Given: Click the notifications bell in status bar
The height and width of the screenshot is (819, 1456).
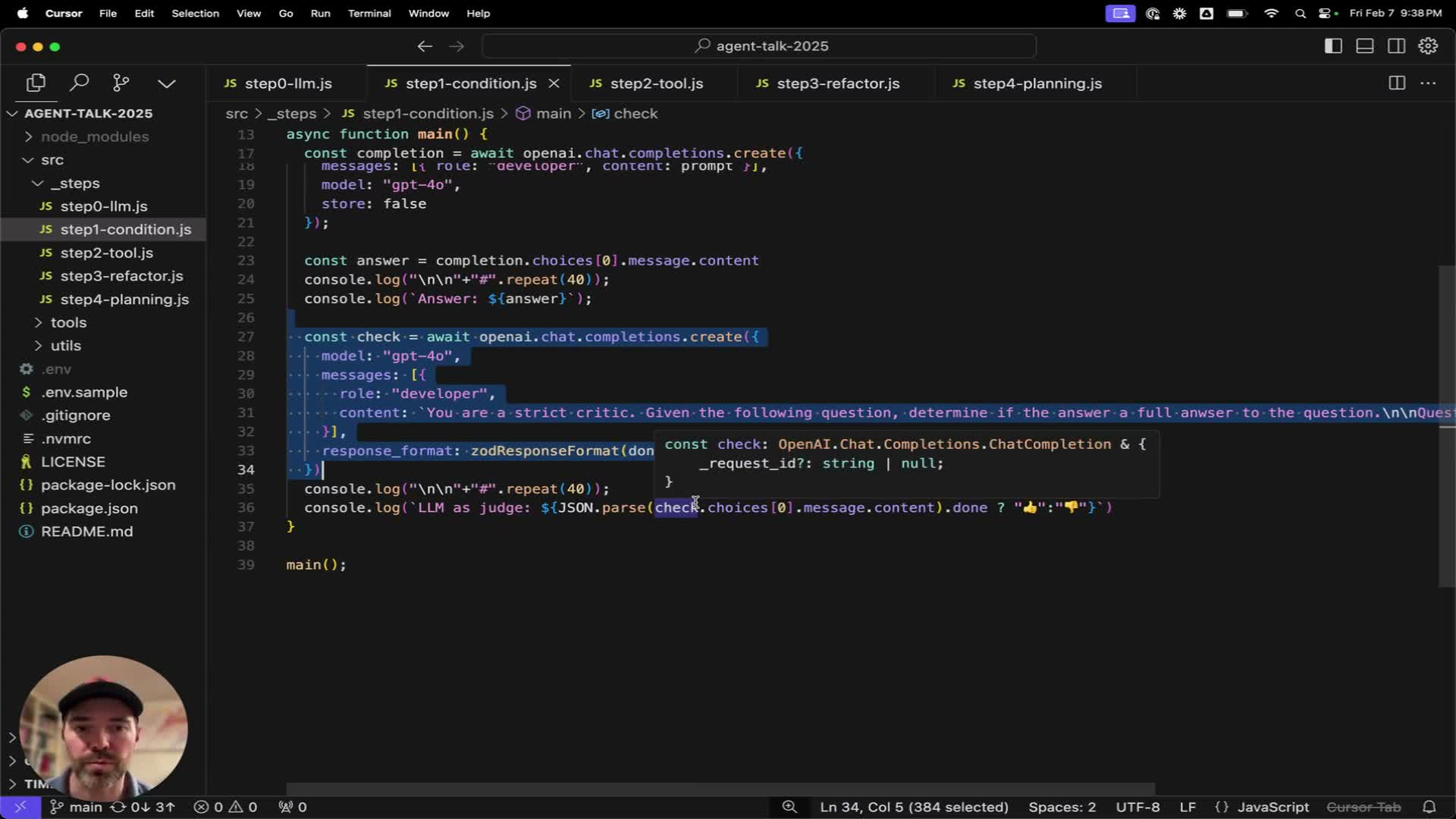Looking at the screenshot, I should 1429,807.
